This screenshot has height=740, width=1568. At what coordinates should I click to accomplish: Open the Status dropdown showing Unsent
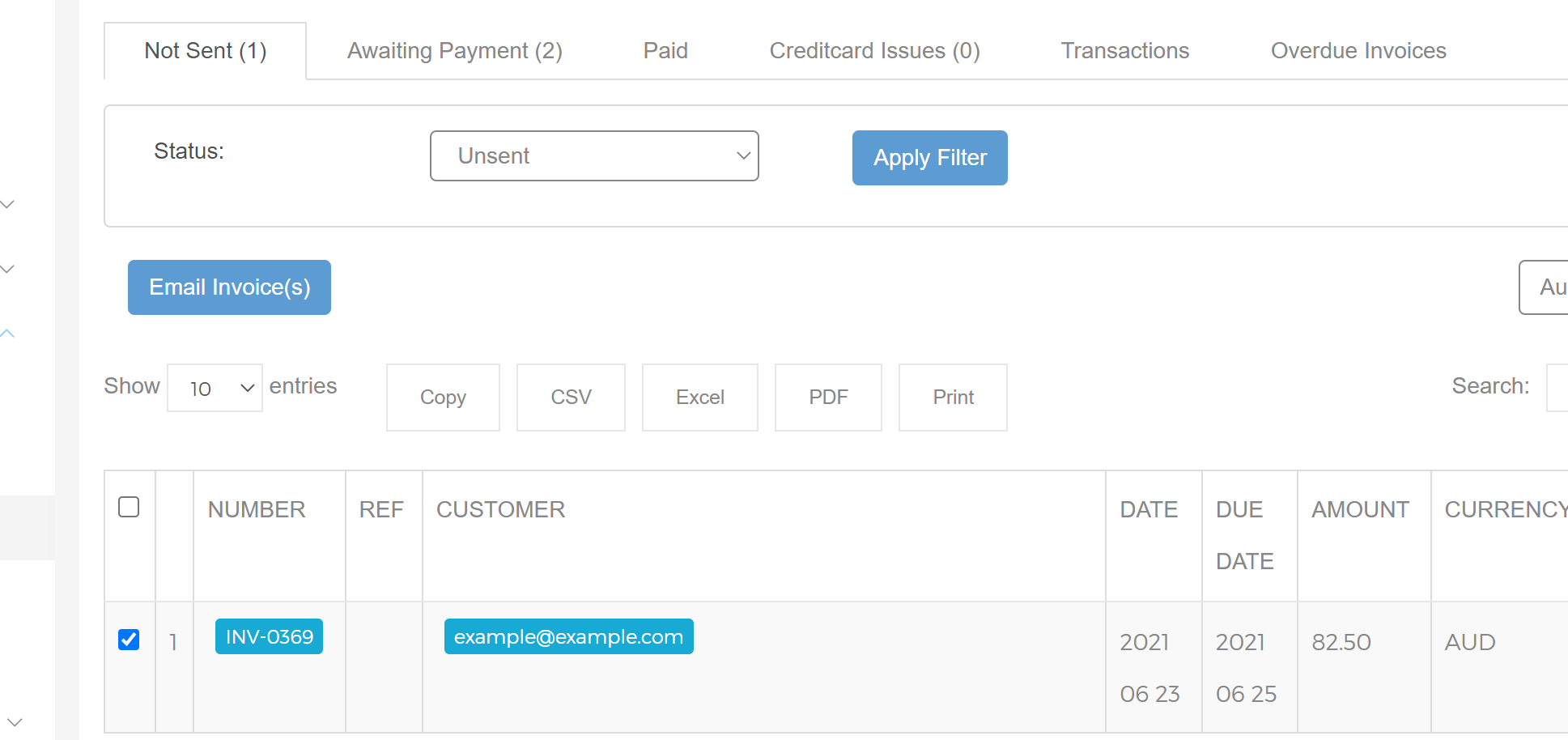pos(594,155)
